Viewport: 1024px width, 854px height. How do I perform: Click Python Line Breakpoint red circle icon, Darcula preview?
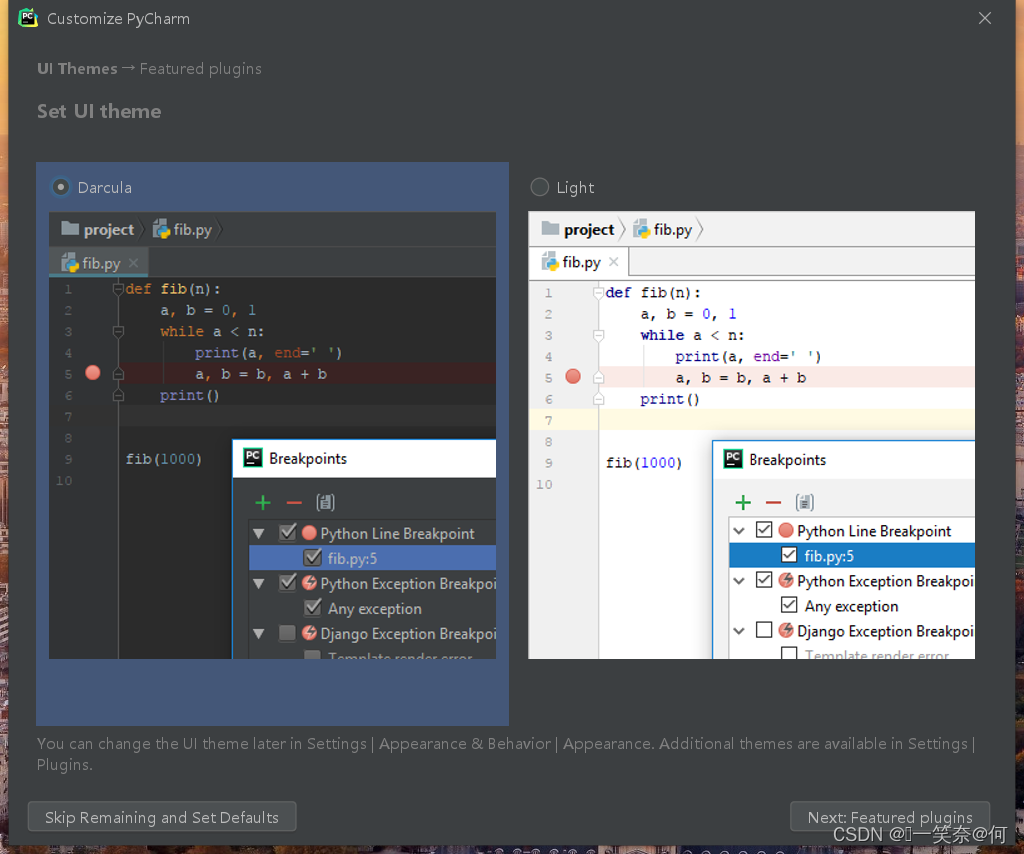pyautogui.click(x=309, y=533)
